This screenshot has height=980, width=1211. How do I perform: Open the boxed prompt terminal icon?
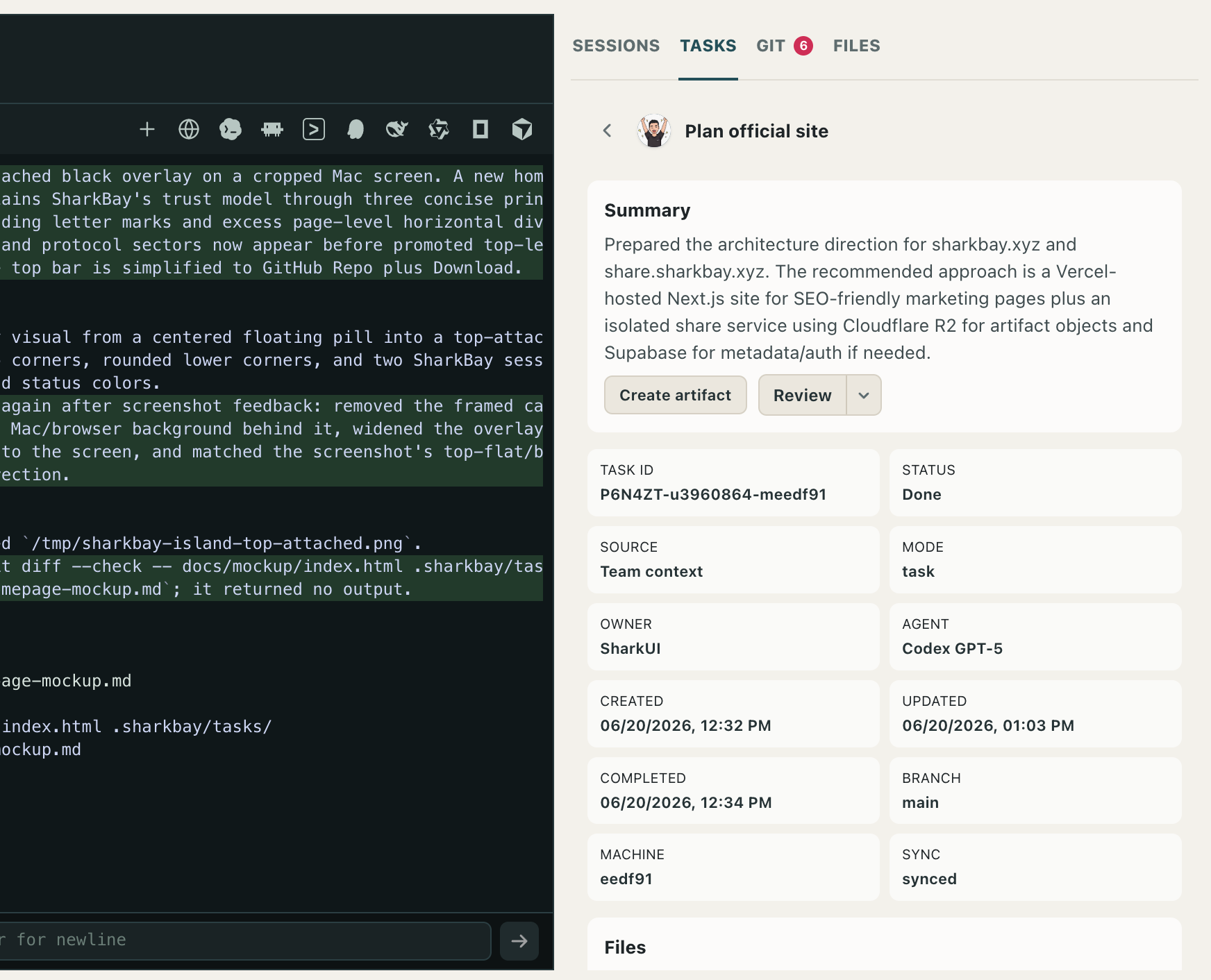click(x=314, y=129)
